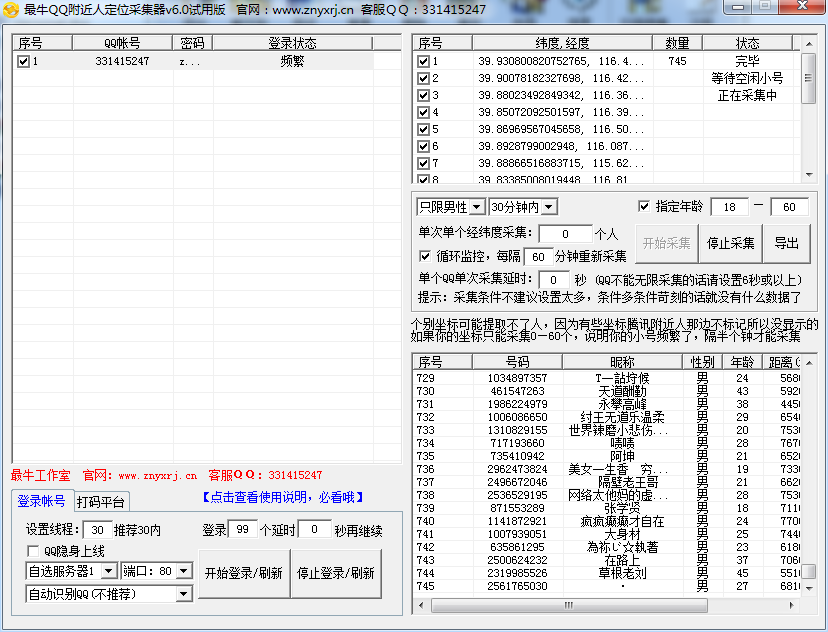Toggle coordinate row 5 checkbox
This screenshot has height=632, width=828.
pyautogui.click(x=424, y=129)
